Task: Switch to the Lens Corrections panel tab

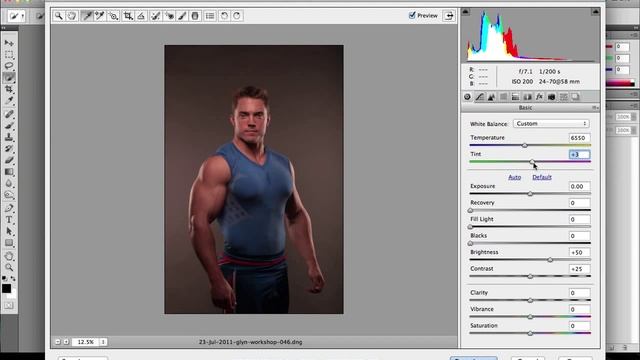Action: pos(527,97)
